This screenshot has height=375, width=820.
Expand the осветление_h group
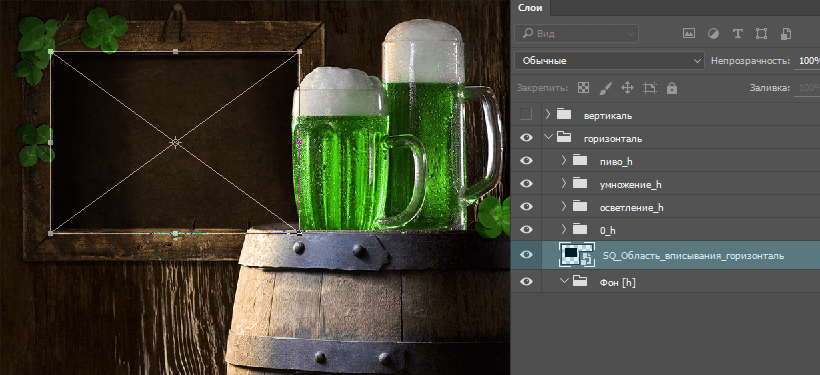click(564, 206)
